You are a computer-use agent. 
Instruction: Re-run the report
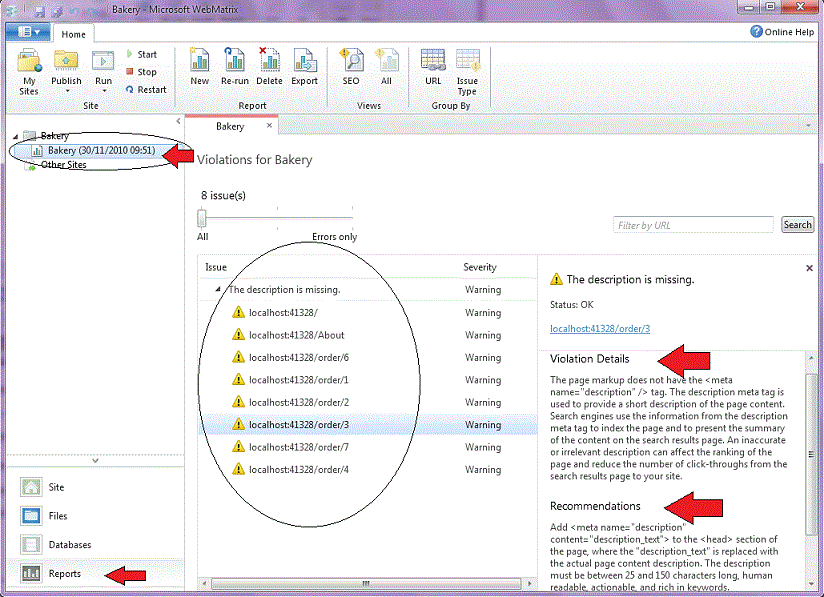coord(234,66)
